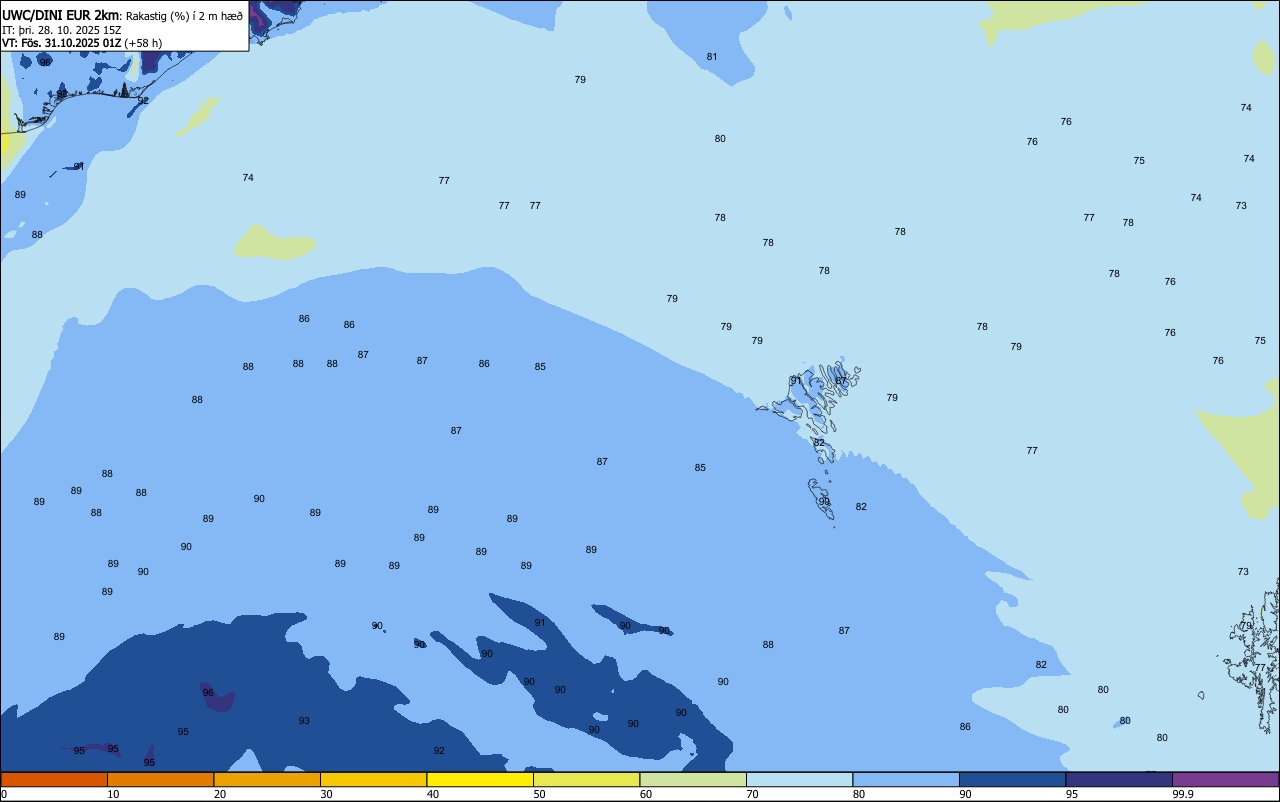Image resolution: width=1280 pixels, height=802 pixels.
Task: Click the 70–80 pale blue legend swatch
Action: pos(799,779)
